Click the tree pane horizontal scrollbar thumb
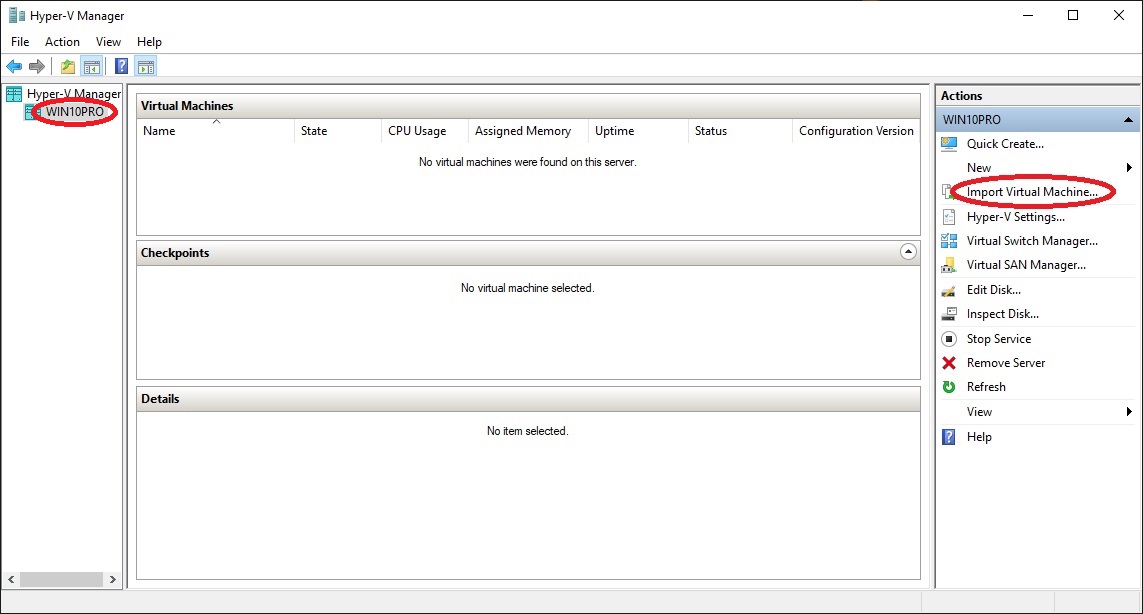 (61, 580)
